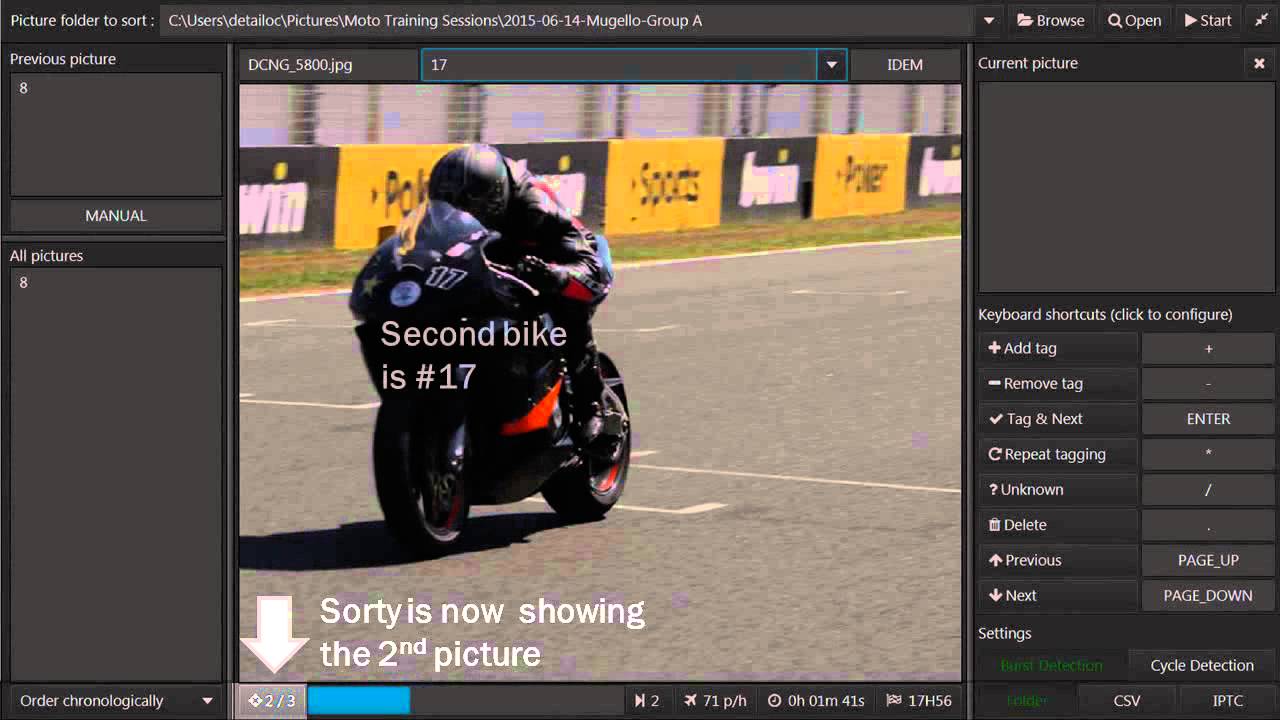Configure the '*' key for Repeat tagging
Viewport: 1280px width, 720px height.
[x=1208, y=454]
